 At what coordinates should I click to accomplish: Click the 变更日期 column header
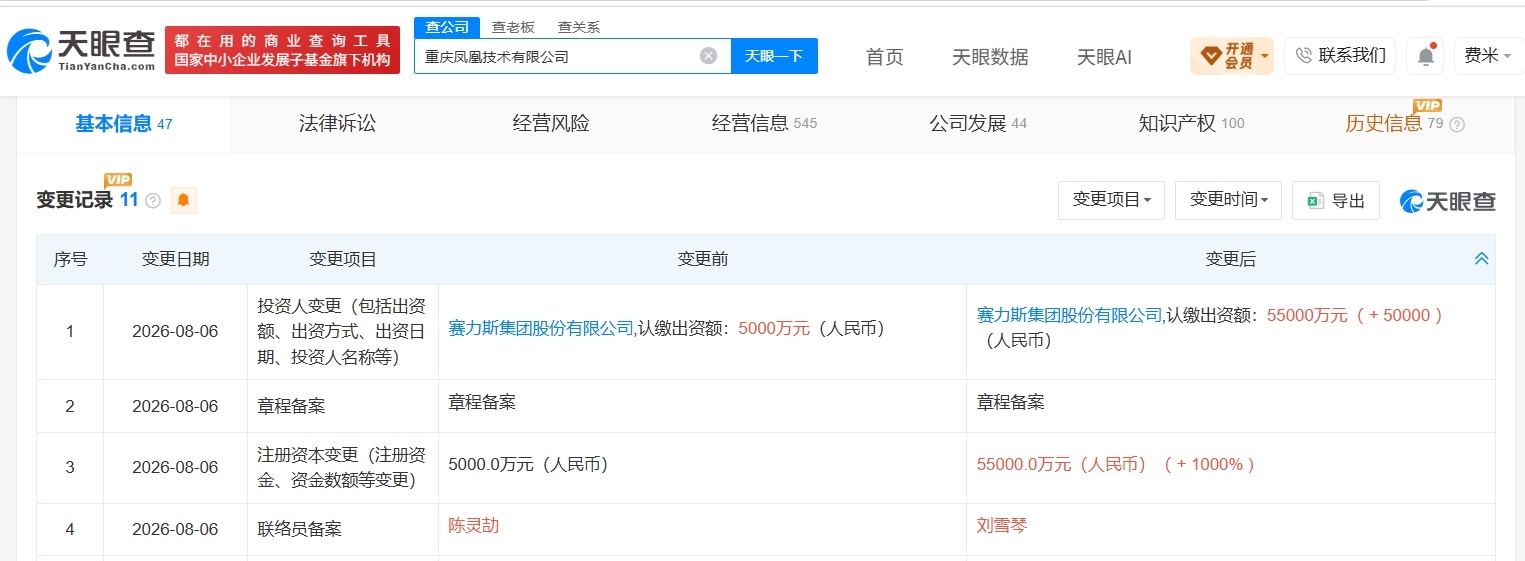175,260
